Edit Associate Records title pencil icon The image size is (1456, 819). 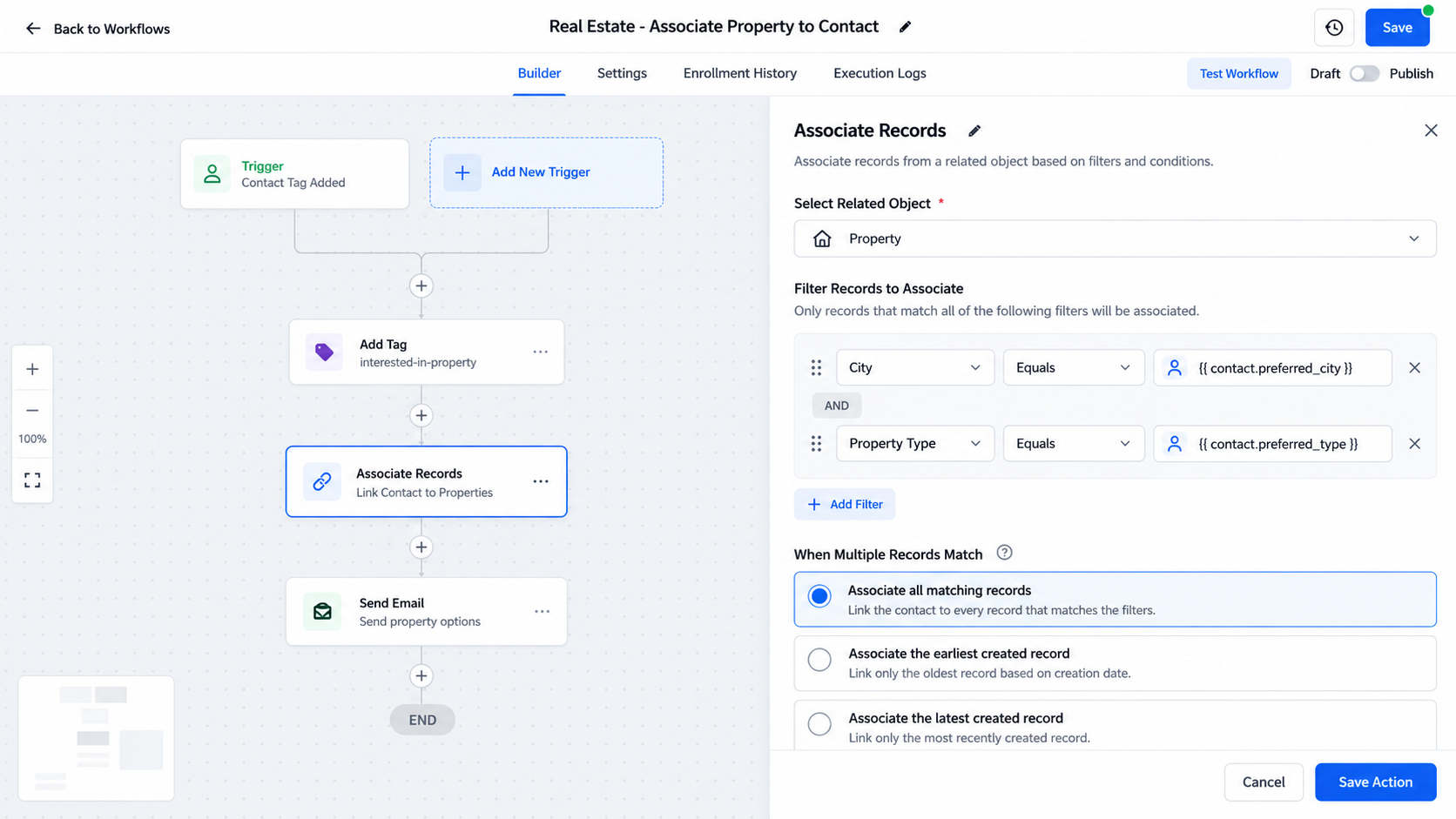(974, 131)
